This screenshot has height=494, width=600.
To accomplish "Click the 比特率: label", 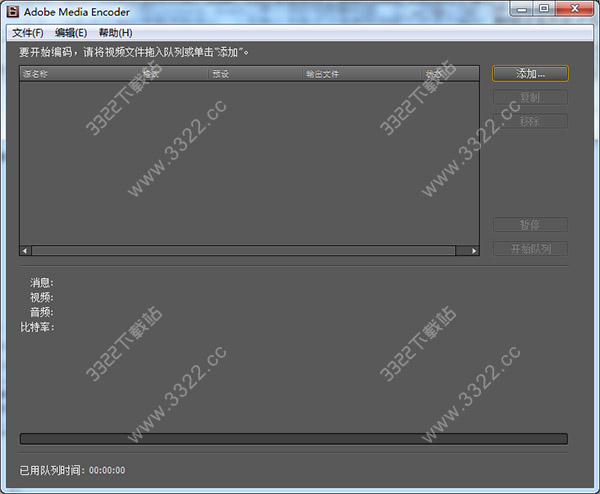I will coord(37,327).
